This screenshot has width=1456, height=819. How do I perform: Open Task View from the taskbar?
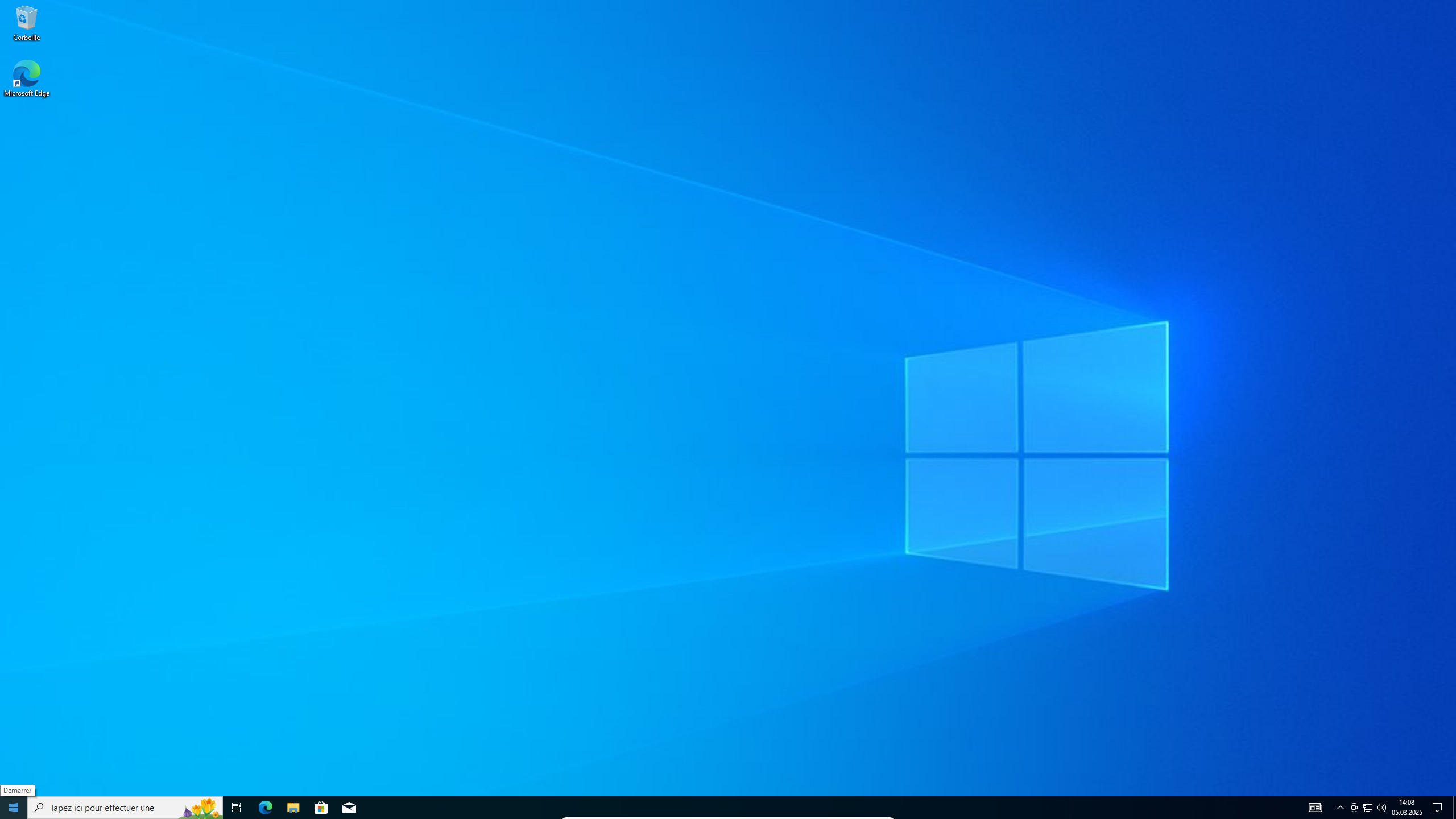pyautogui.click(x=237, y=808)
